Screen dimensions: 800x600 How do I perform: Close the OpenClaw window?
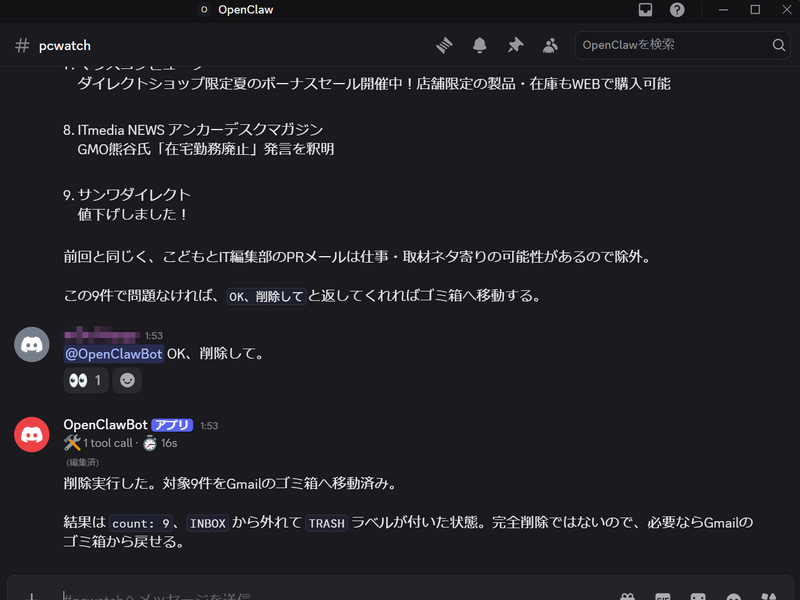click(x=787, y=10)
